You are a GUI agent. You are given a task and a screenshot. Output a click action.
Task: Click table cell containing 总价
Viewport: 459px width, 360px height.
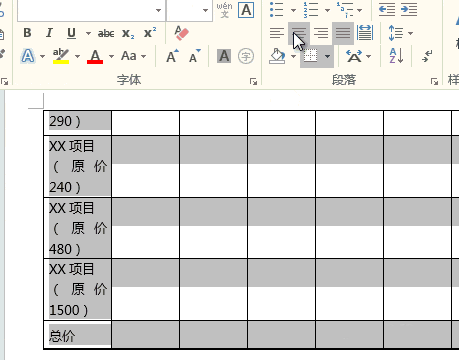coord(78,335)
